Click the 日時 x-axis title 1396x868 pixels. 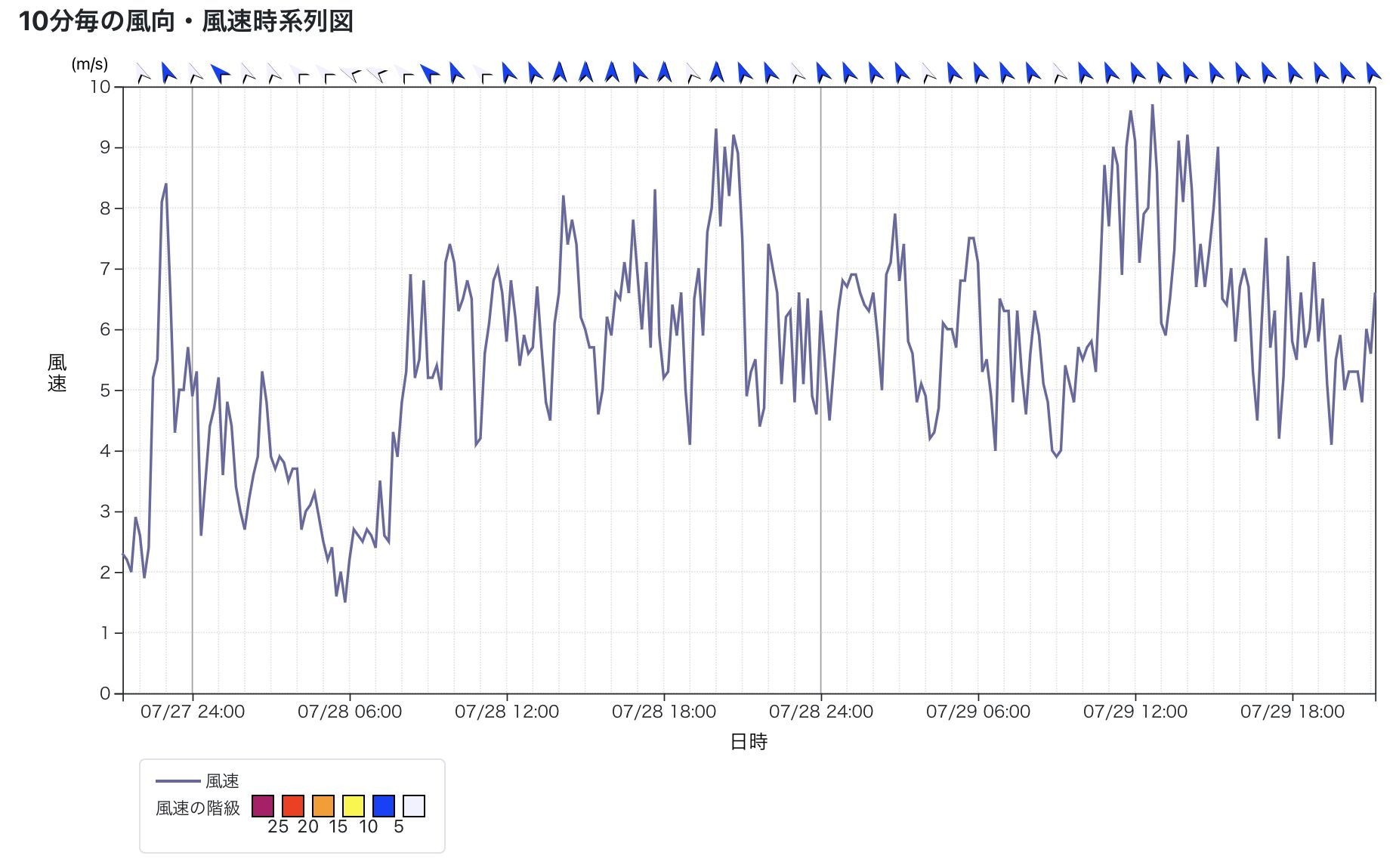pos(749,742)
